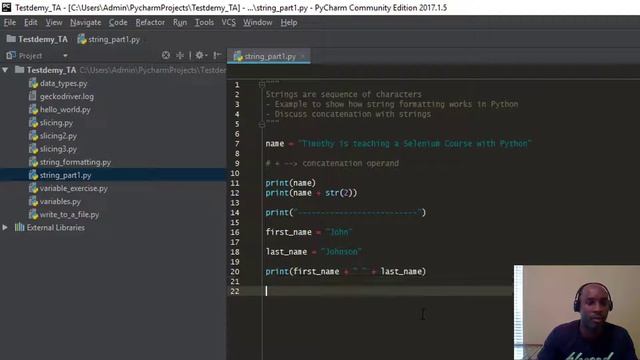Click docstring fold end marker at line 5
Screen dimensions: 640x360
262,124
